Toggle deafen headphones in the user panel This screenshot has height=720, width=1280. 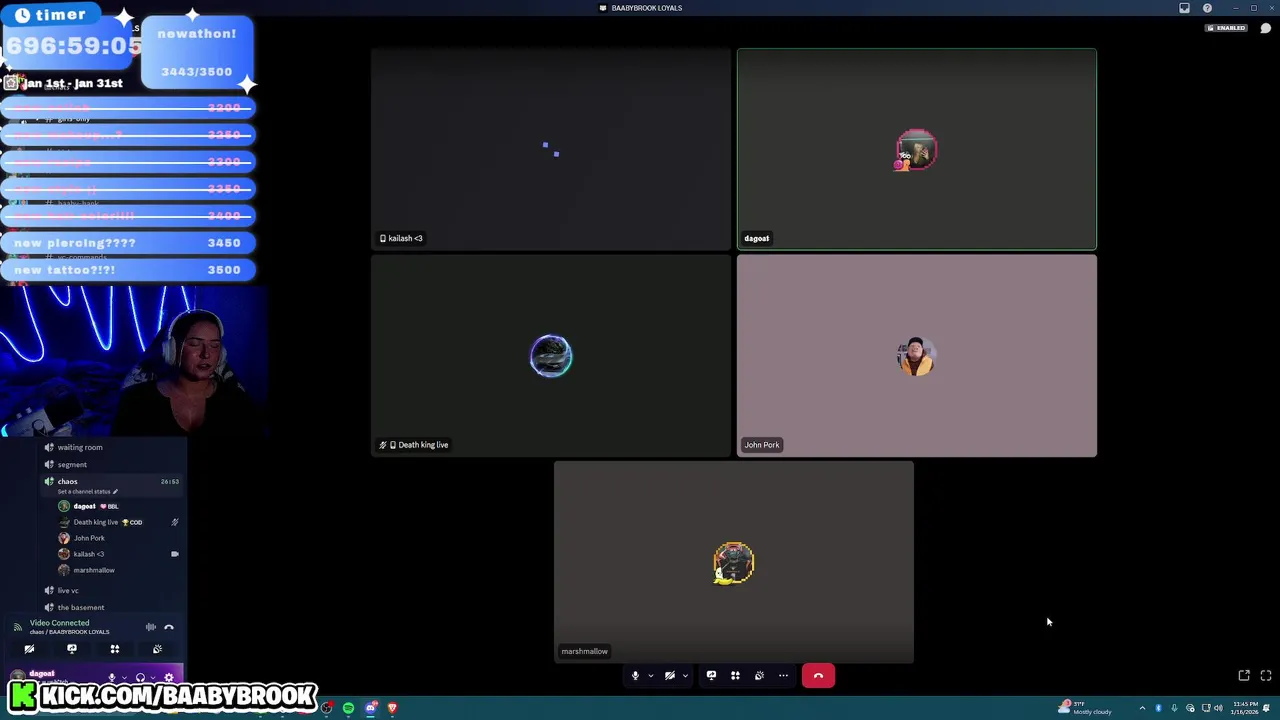(140, 678)
